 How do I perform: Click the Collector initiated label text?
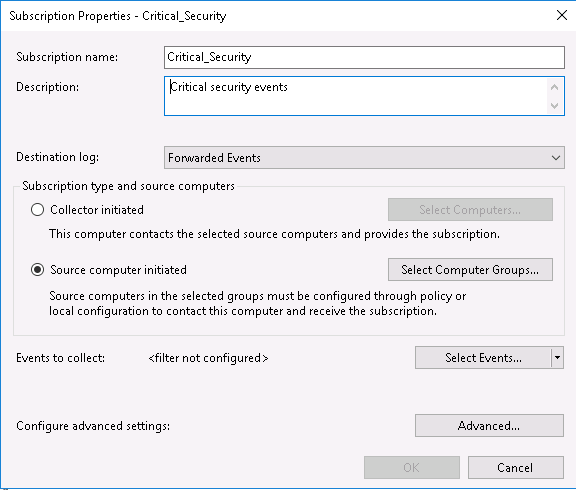(97, 210)
